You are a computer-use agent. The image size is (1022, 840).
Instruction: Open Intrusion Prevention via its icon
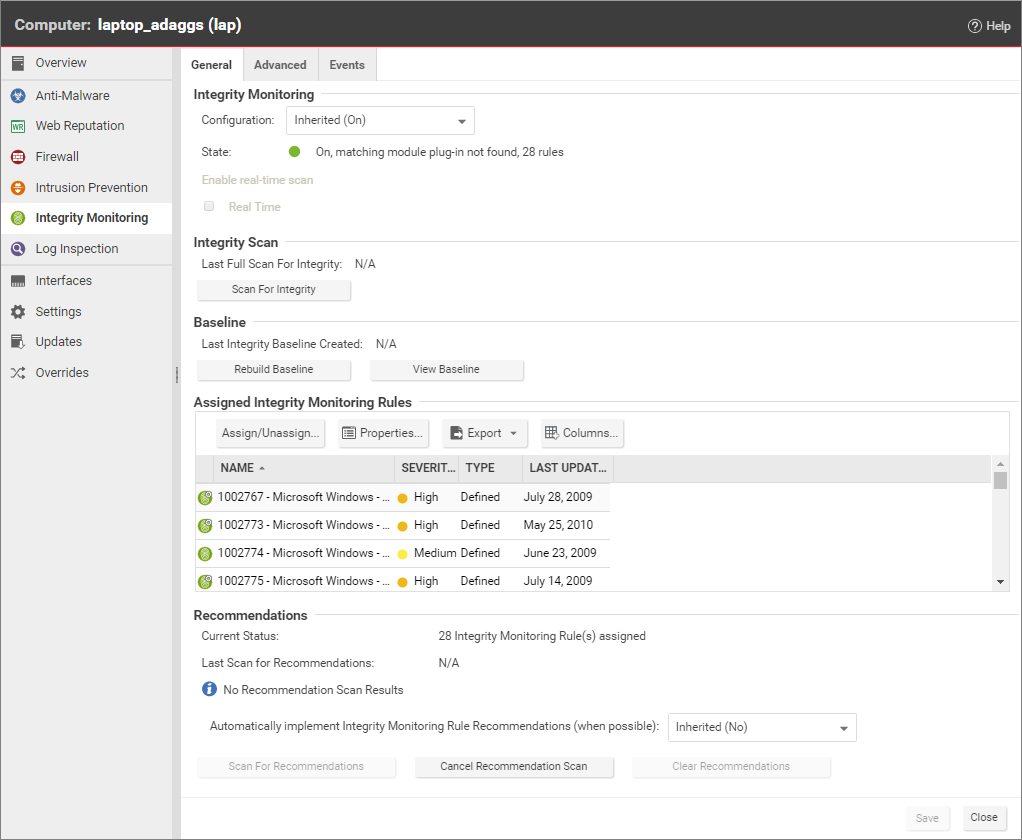click(x=18, y=188)
